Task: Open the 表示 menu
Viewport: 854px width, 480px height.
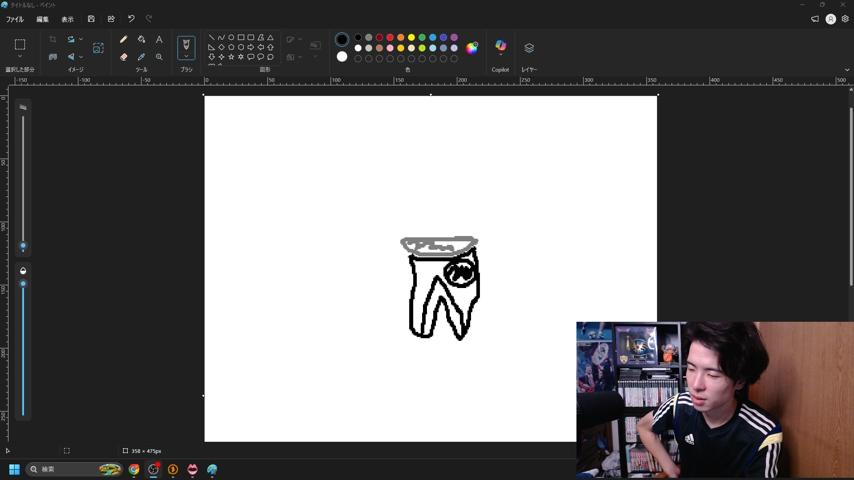Action: [68, 19]
